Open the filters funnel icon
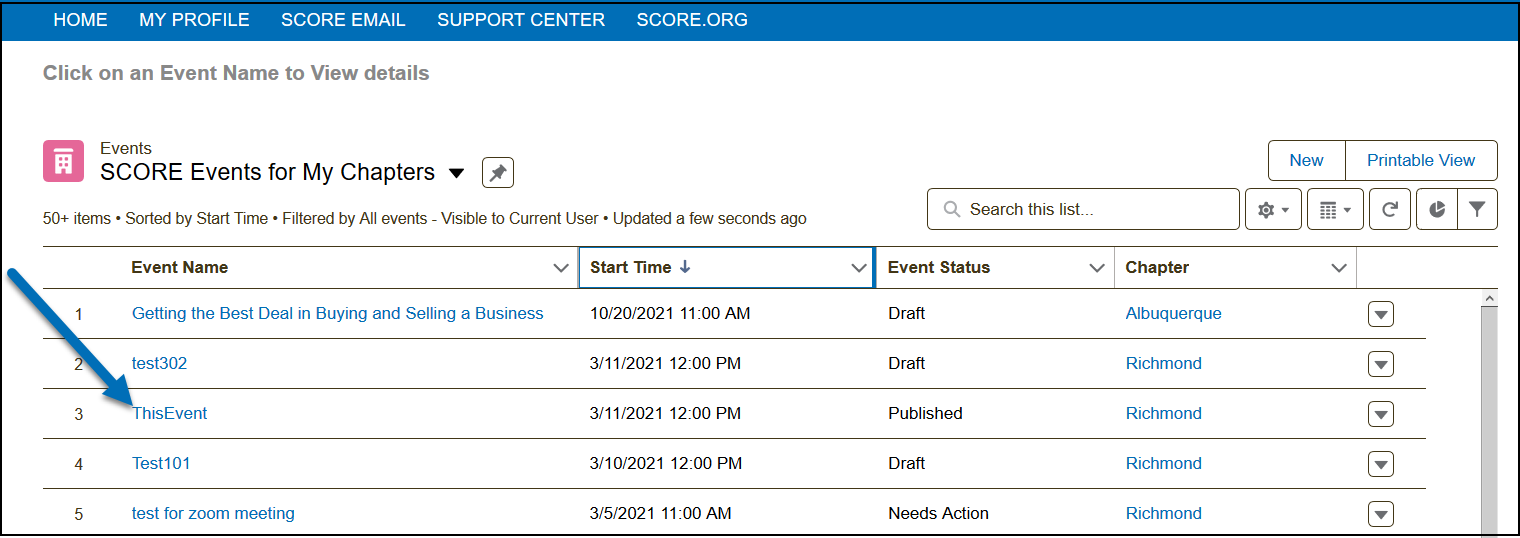Image resolution: width=1520 pixels, height=538 pixels. tap(1477, 210)
